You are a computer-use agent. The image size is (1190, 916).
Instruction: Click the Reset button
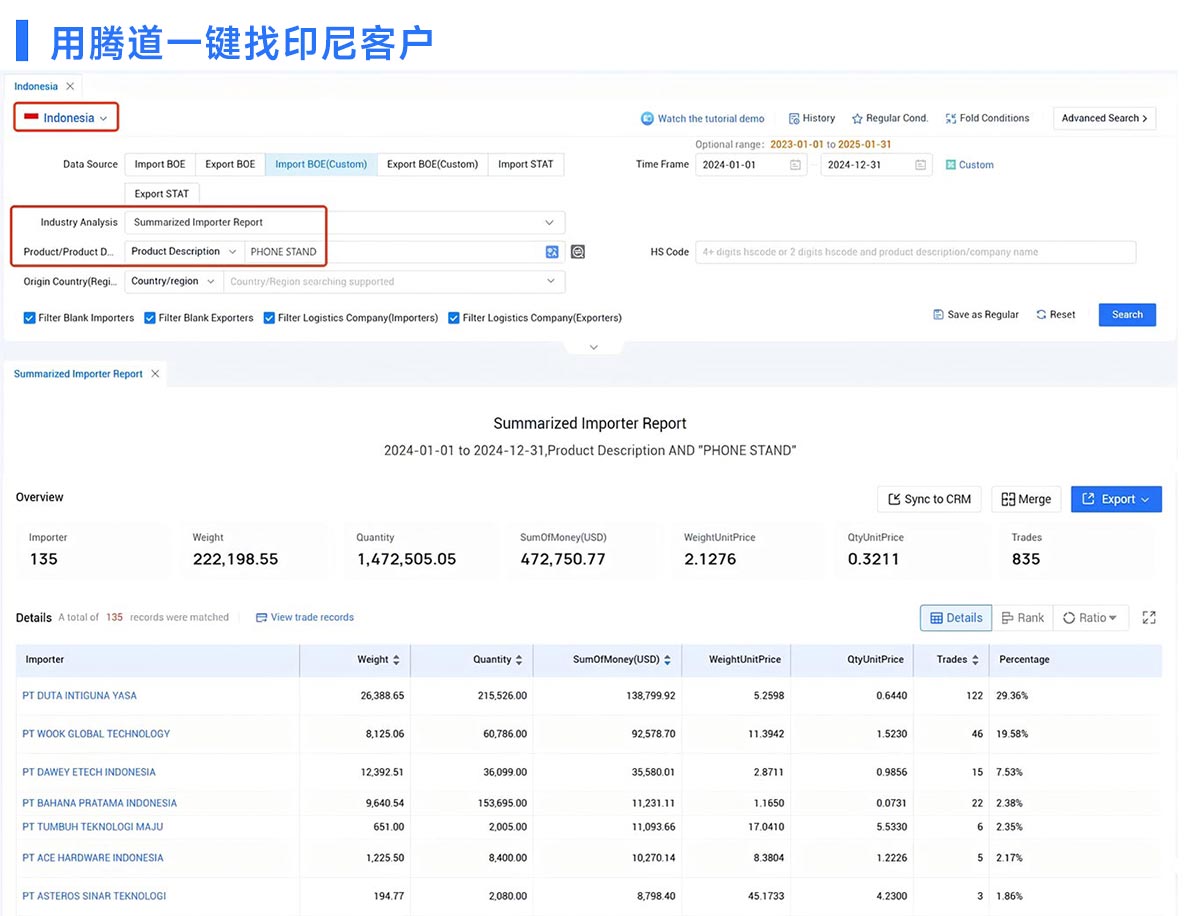coord(1056,314)
